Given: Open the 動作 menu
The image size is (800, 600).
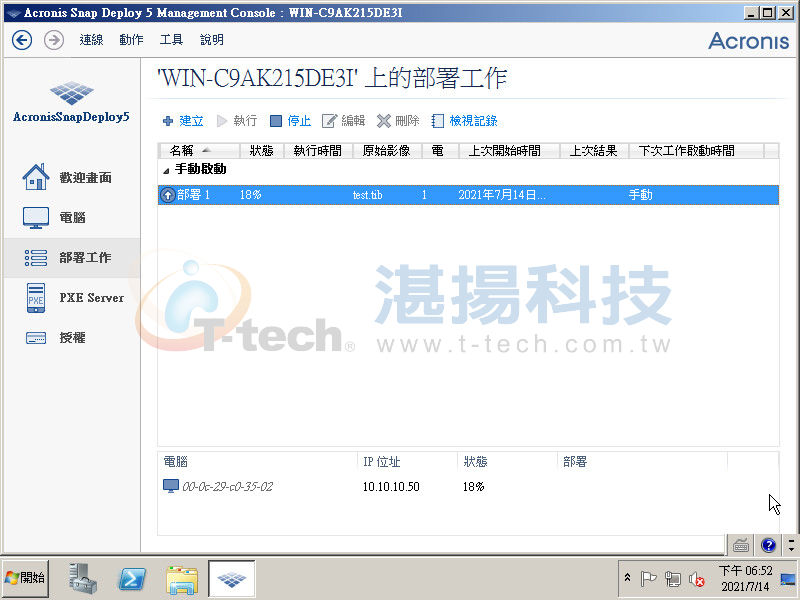Looking at the screenshot, I should 131,40.
